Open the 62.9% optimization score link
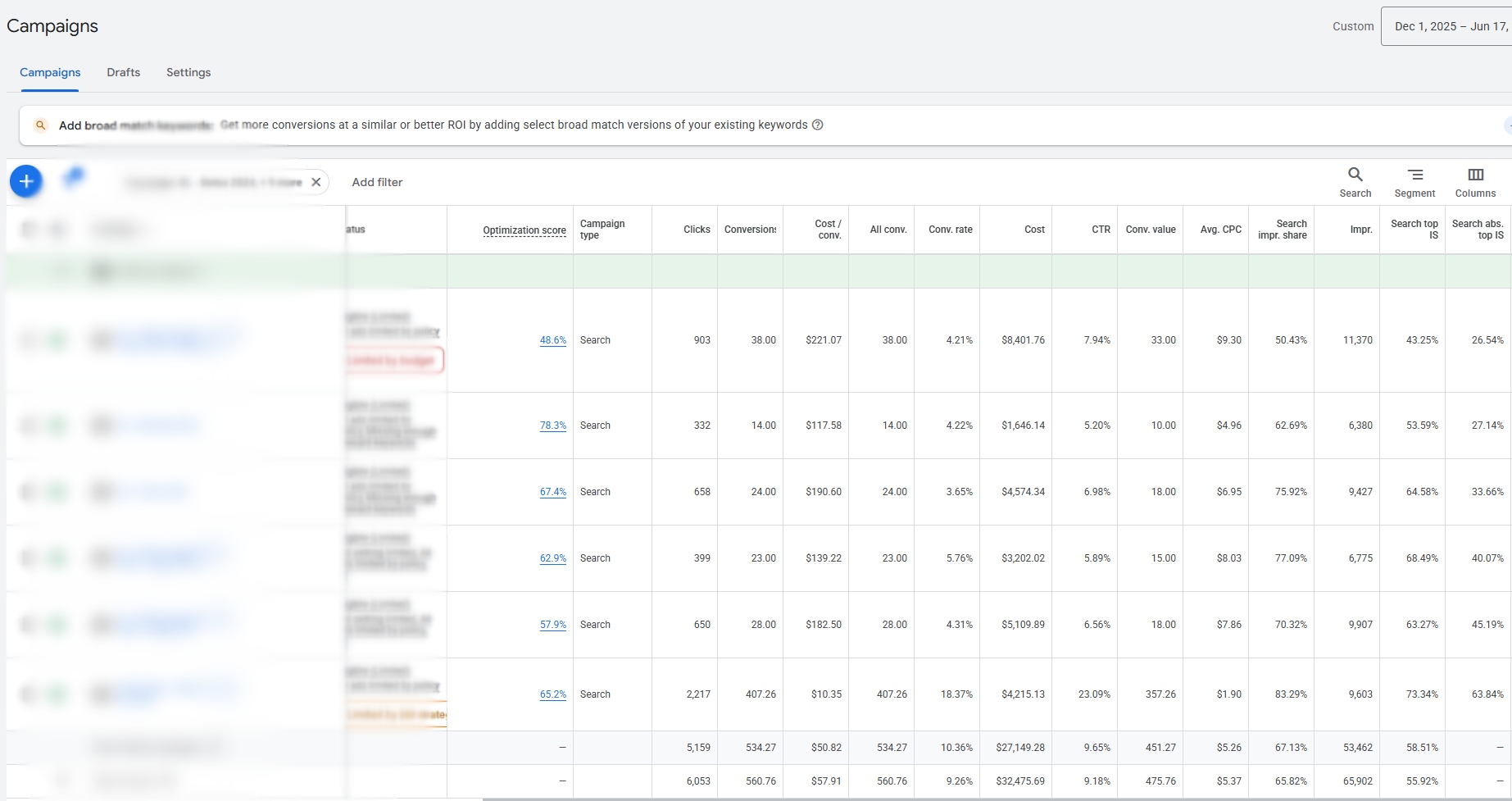1512x801 pixels. pyautogui.click(x=553, y=558)
